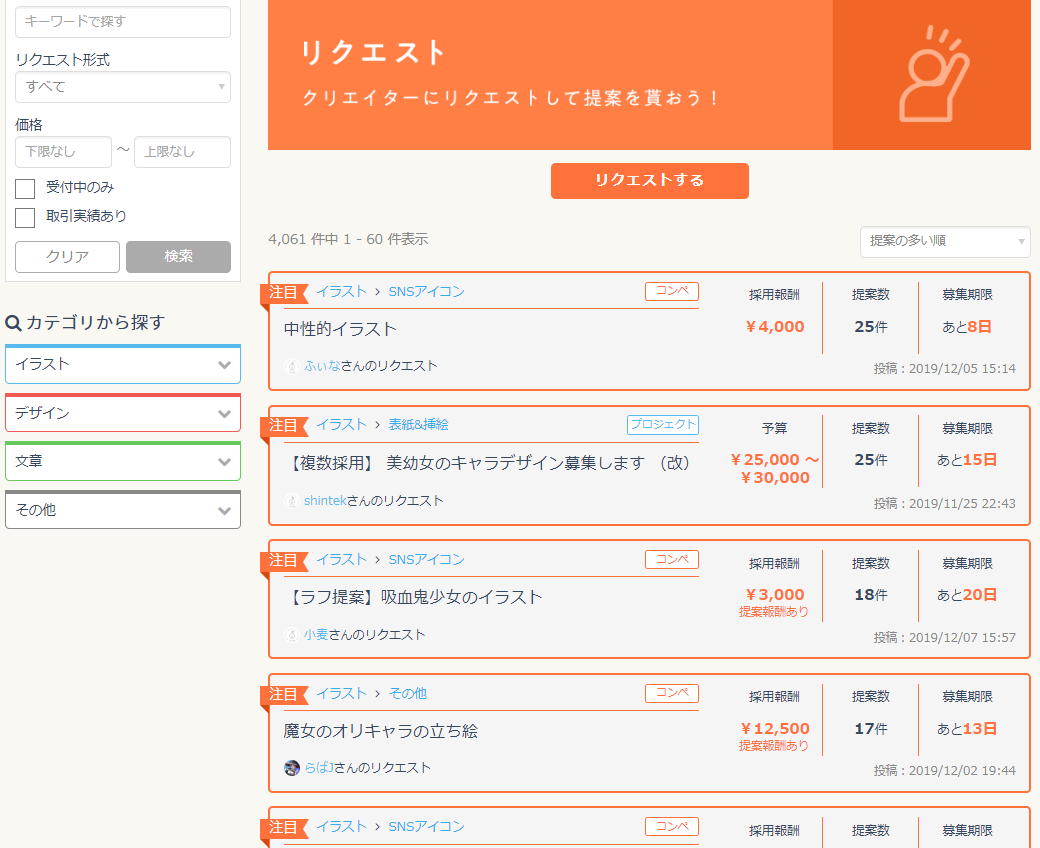The height and width of the screenshot is (848, 1040).
Task: Click the その他 link on the 魔女のオリキャラ card
Action: tap(407, 694)
